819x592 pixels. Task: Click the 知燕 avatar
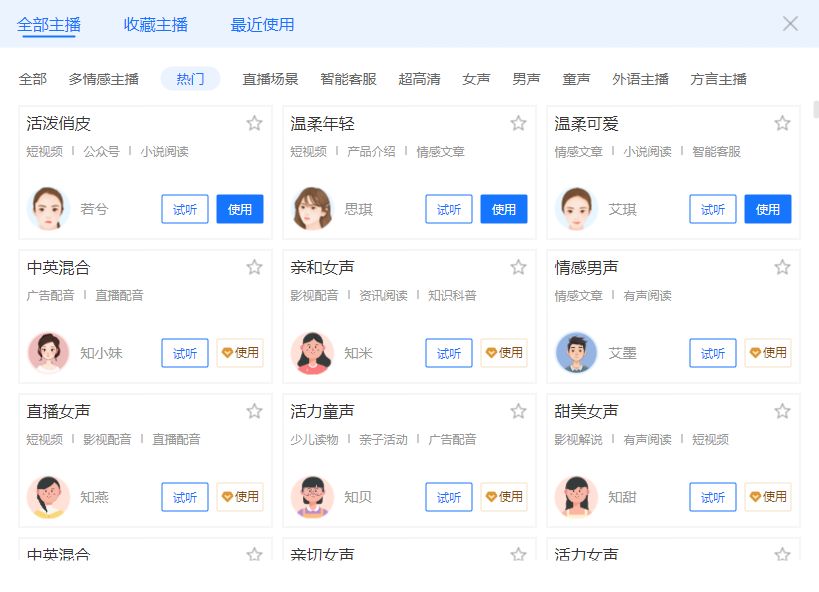(48, 497)
